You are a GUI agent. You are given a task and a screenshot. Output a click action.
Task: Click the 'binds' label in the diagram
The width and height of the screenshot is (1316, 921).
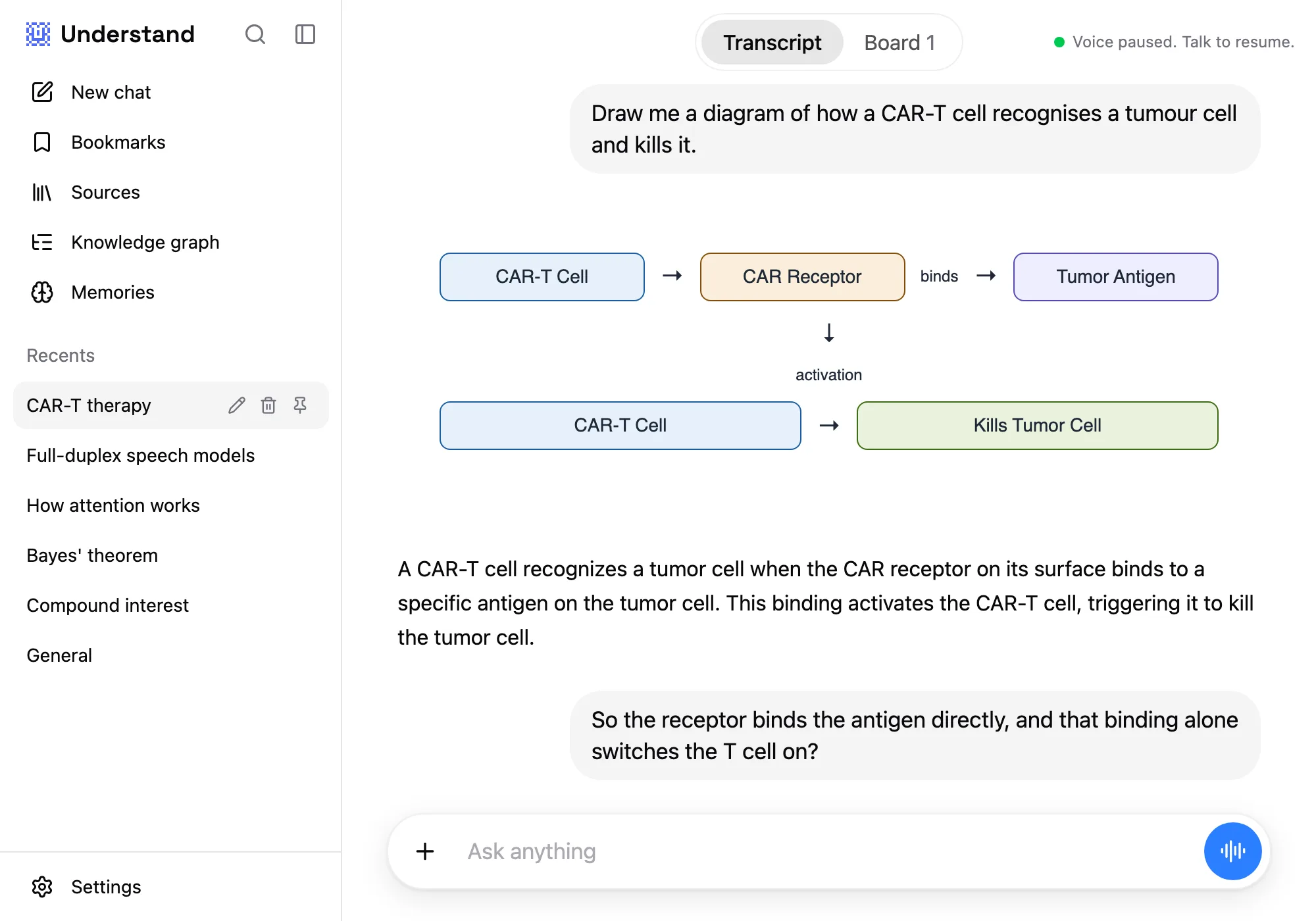click(x=939, y=276)
